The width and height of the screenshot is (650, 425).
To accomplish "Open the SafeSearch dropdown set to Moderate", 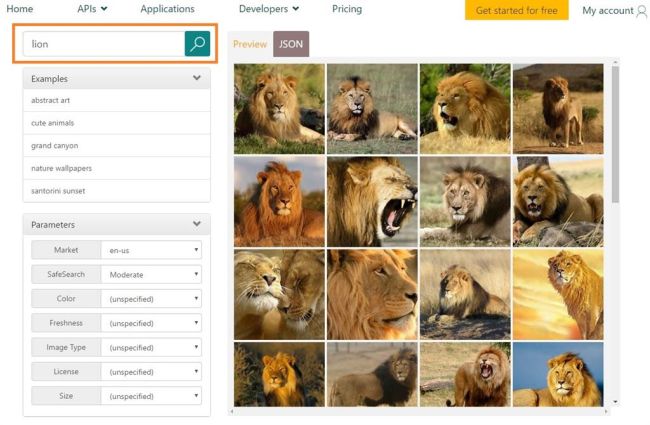I will [151, 274].
